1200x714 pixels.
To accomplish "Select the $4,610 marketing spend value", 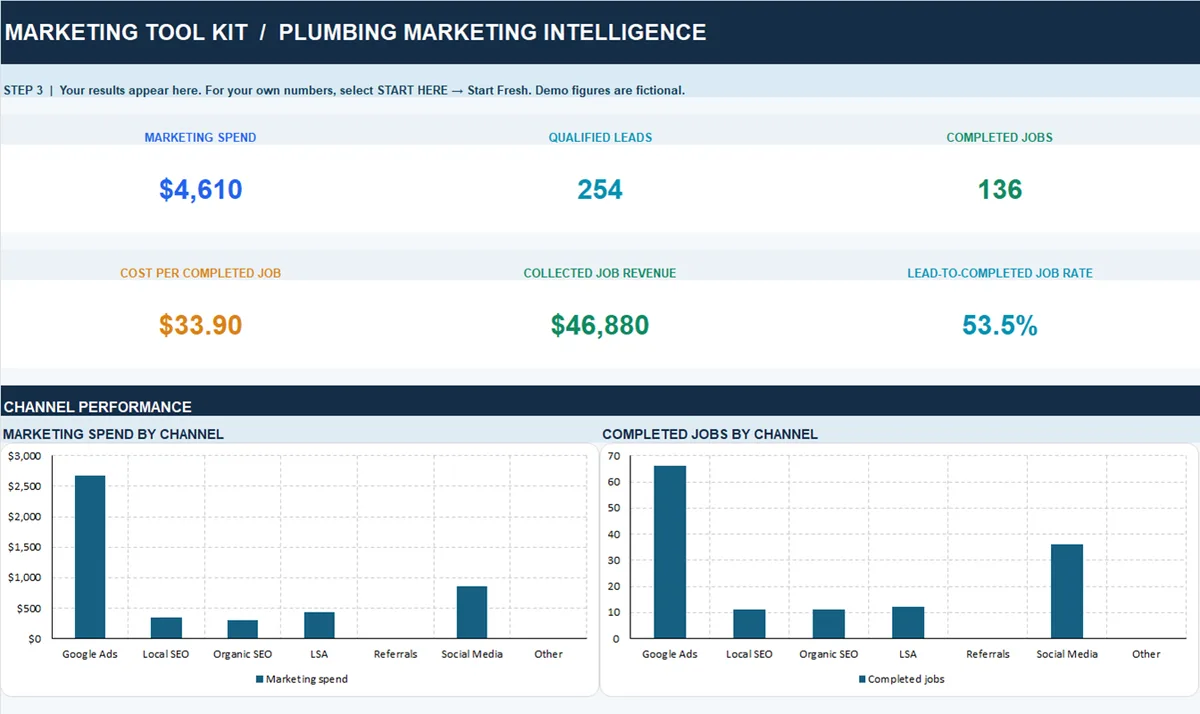I will click(200, 190).
